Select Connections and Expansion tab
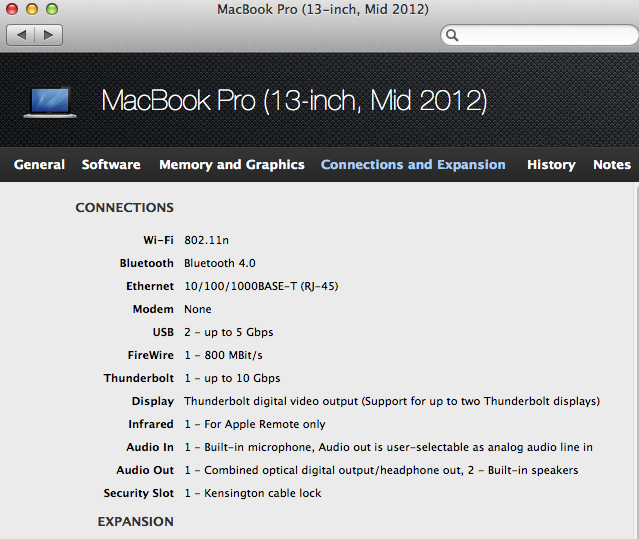This screenshot has height=539, width=639. coord(413,165)
